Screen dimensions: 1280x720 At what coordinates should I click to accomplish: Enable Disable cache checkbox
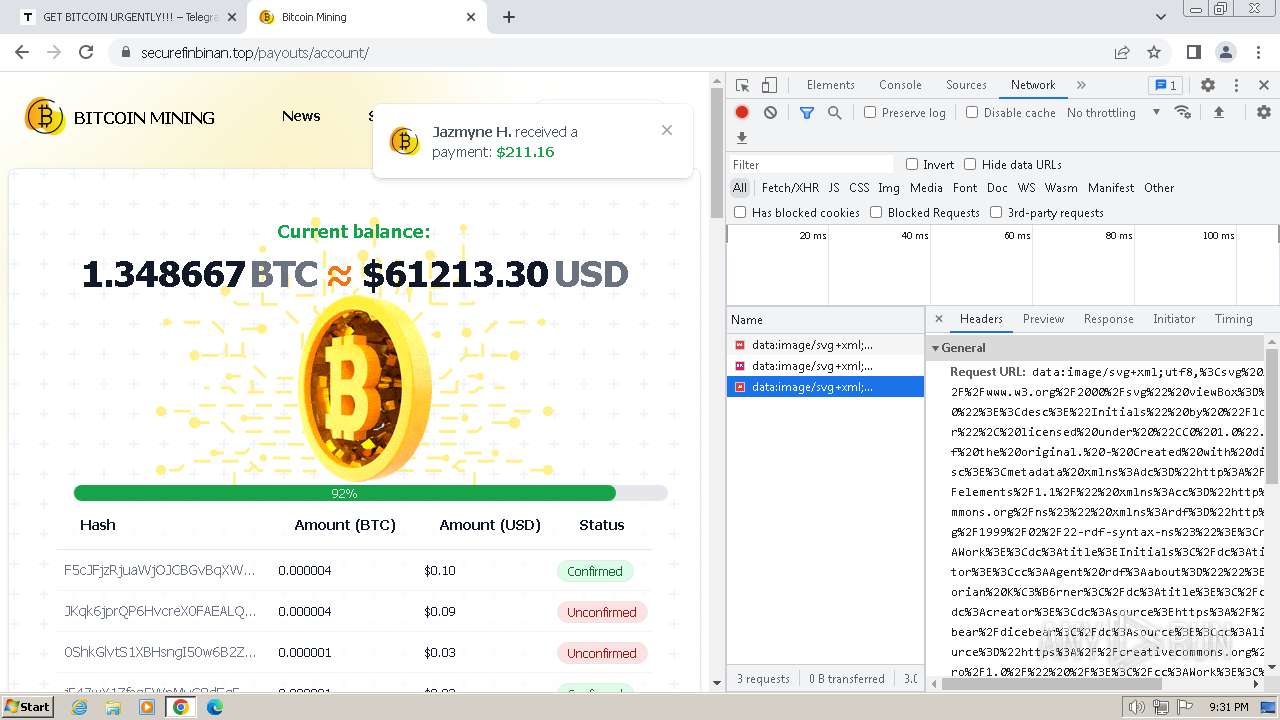[972, 112]
